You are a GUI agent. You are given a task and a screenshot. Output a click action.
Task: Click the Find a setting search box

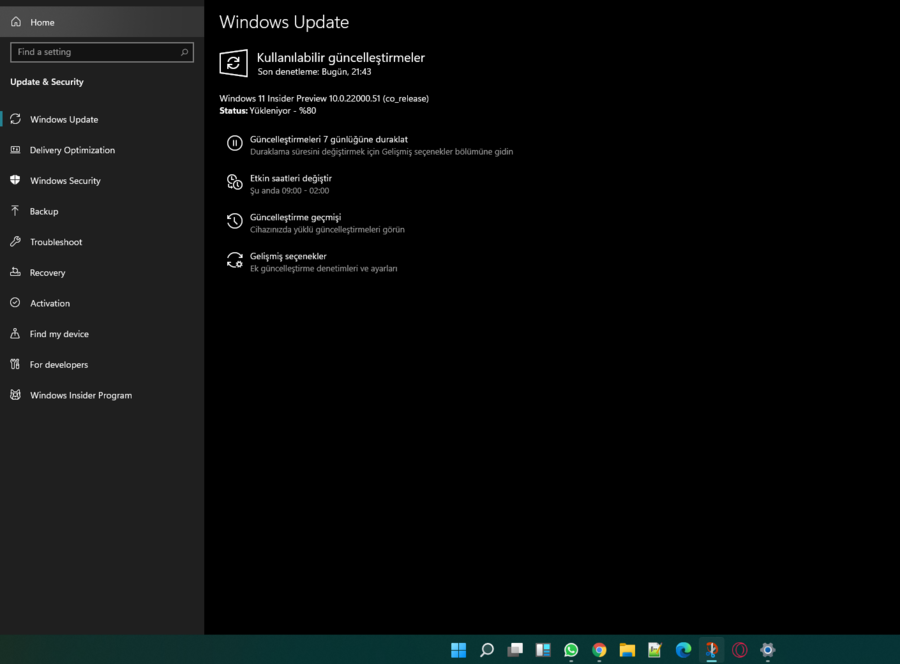tap(95, 52)
